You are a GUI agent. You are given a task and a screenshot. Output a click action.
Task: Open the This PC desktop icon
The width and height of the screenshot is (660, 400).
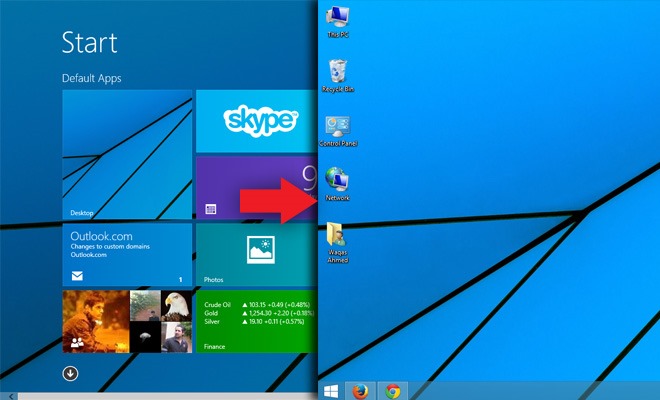(338, 22)
